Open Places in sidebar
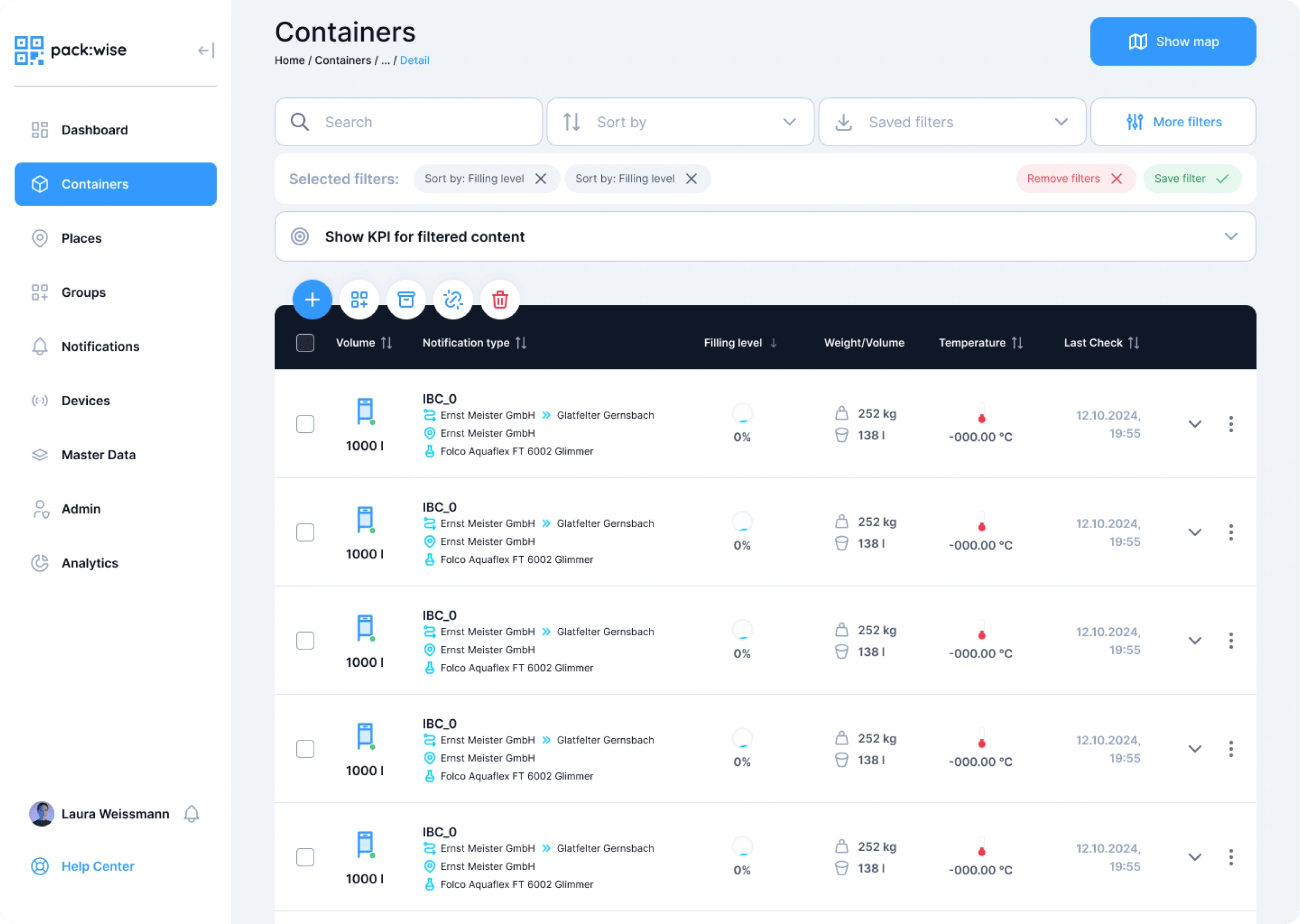This screenshot has width=1300, height=924. pyautogui.click(x=115, y=238)
